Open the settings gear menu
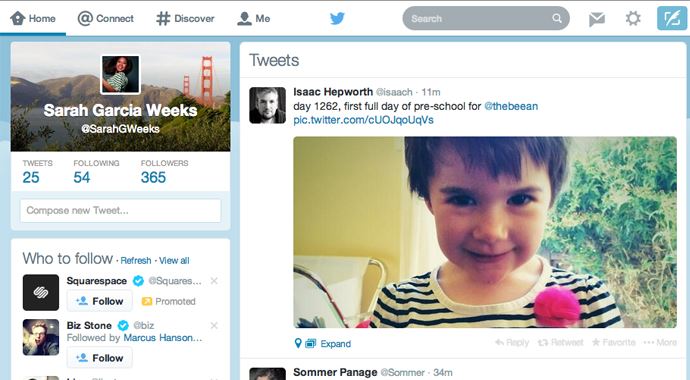Image resolution: width=690 pixels, height=380 pixels. (633, 18)
